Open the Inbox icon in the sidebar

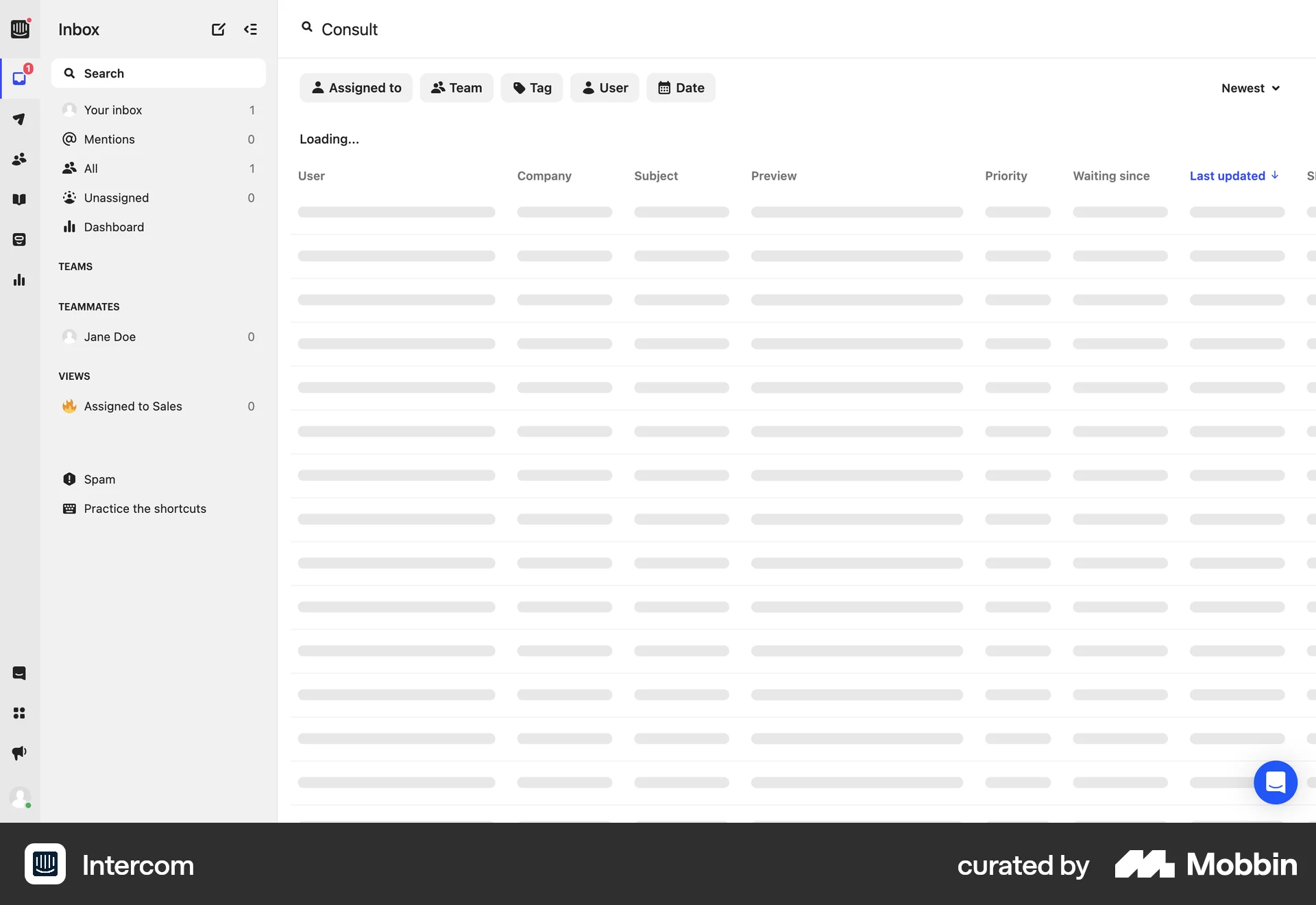(x=20, y=78)
